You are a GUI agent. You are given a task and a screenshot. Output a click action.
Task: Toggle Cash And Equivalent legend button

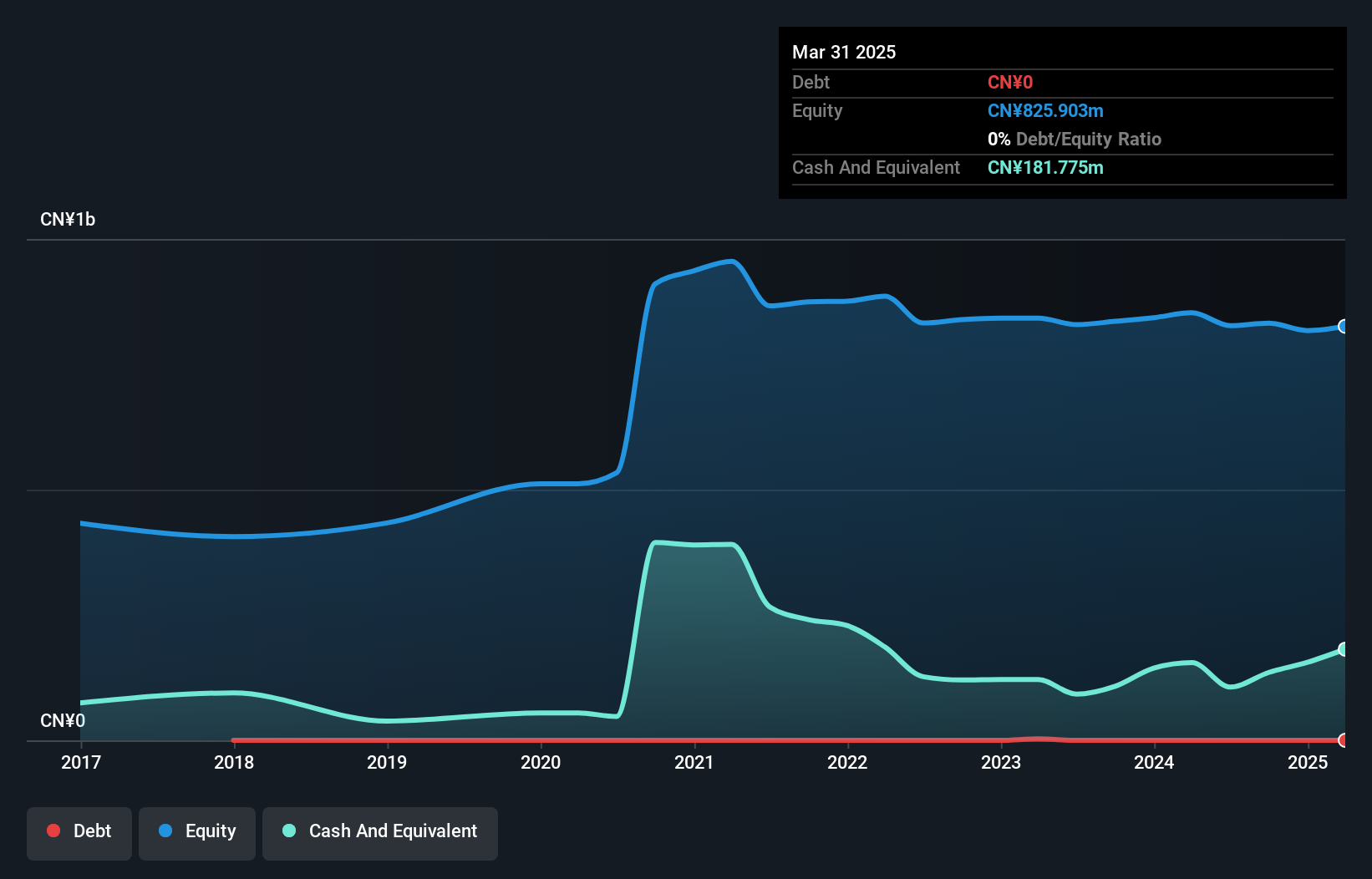pos(380,833)
